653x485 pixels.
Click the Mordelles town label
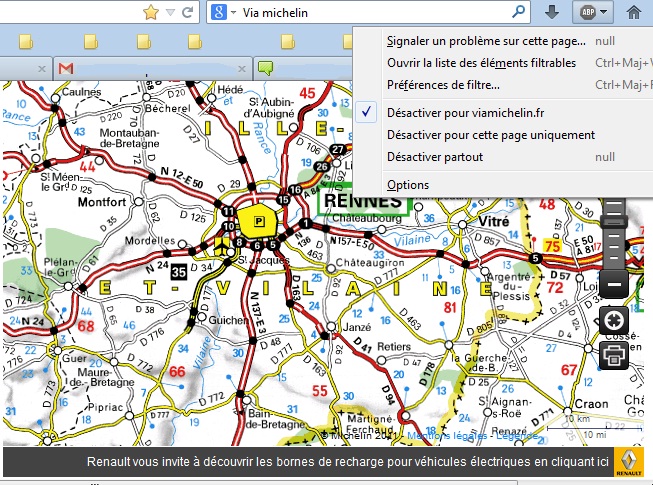[150, 241]
